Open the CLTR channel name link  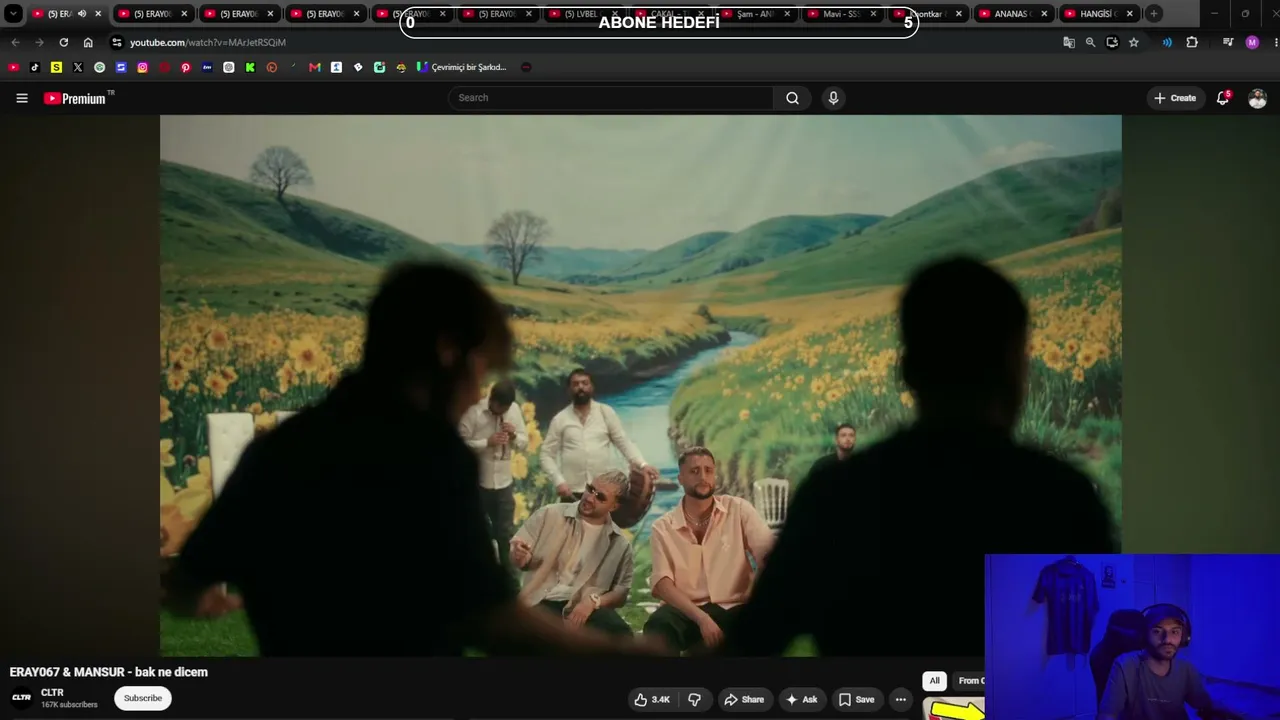(x=52, y=692)
